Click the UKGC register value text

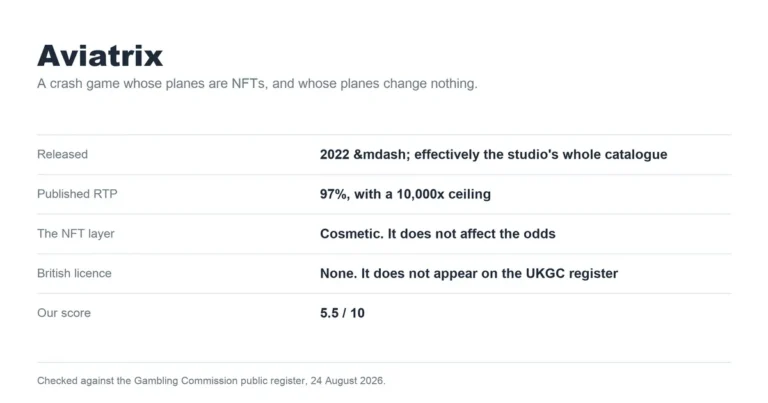coord(469,273)
